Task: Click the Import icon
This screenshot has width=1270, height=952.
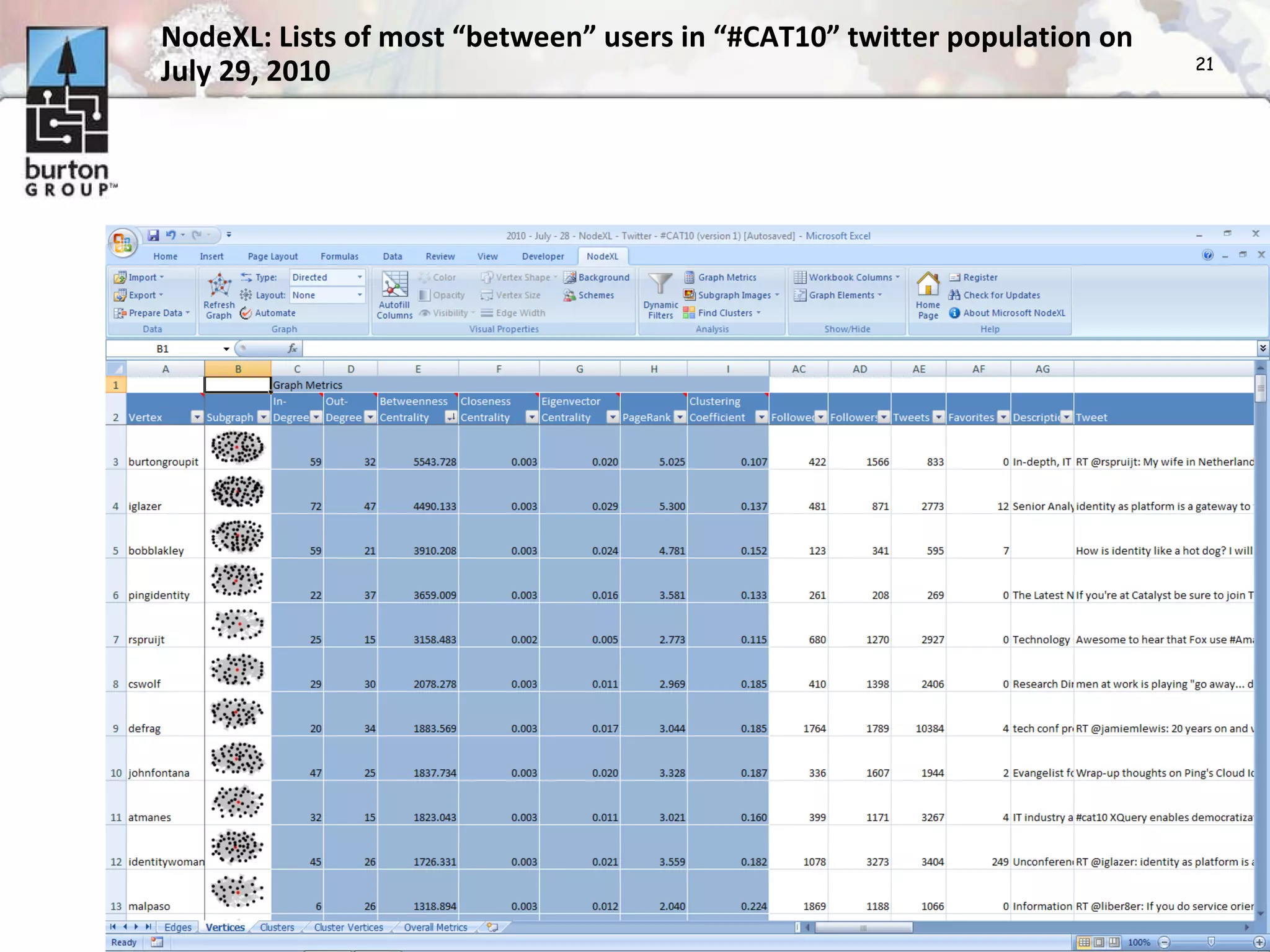Action: [120, 277]
